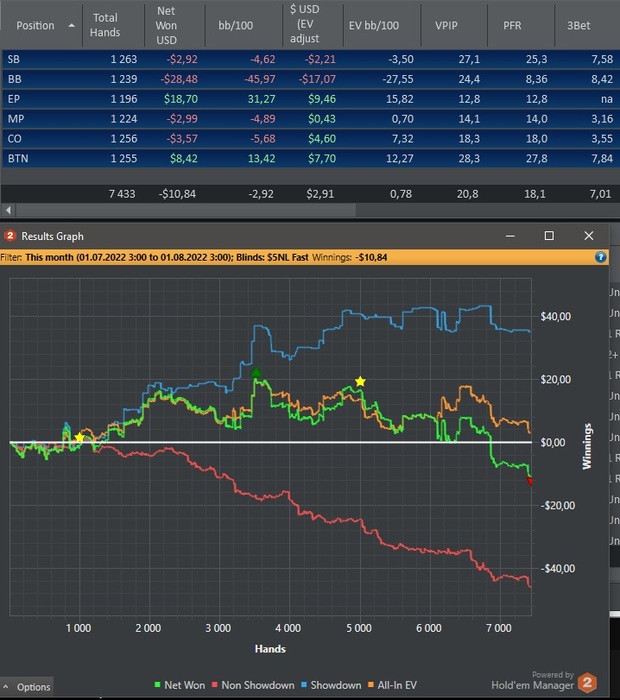This screenshot has height=700, width=620.
Task: Select the BTN position row
Action: [311, 158]
